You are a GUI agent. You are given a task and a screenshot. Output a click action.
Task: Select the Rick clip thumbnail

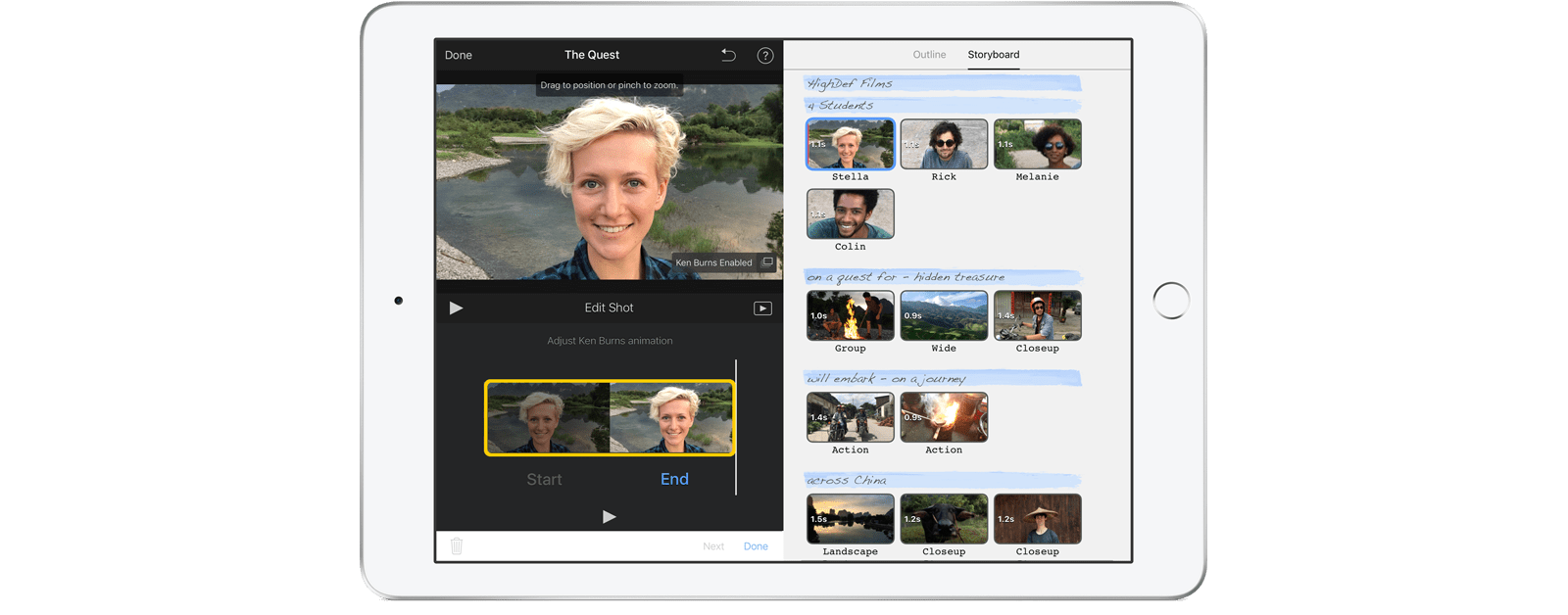click(944, 144)
